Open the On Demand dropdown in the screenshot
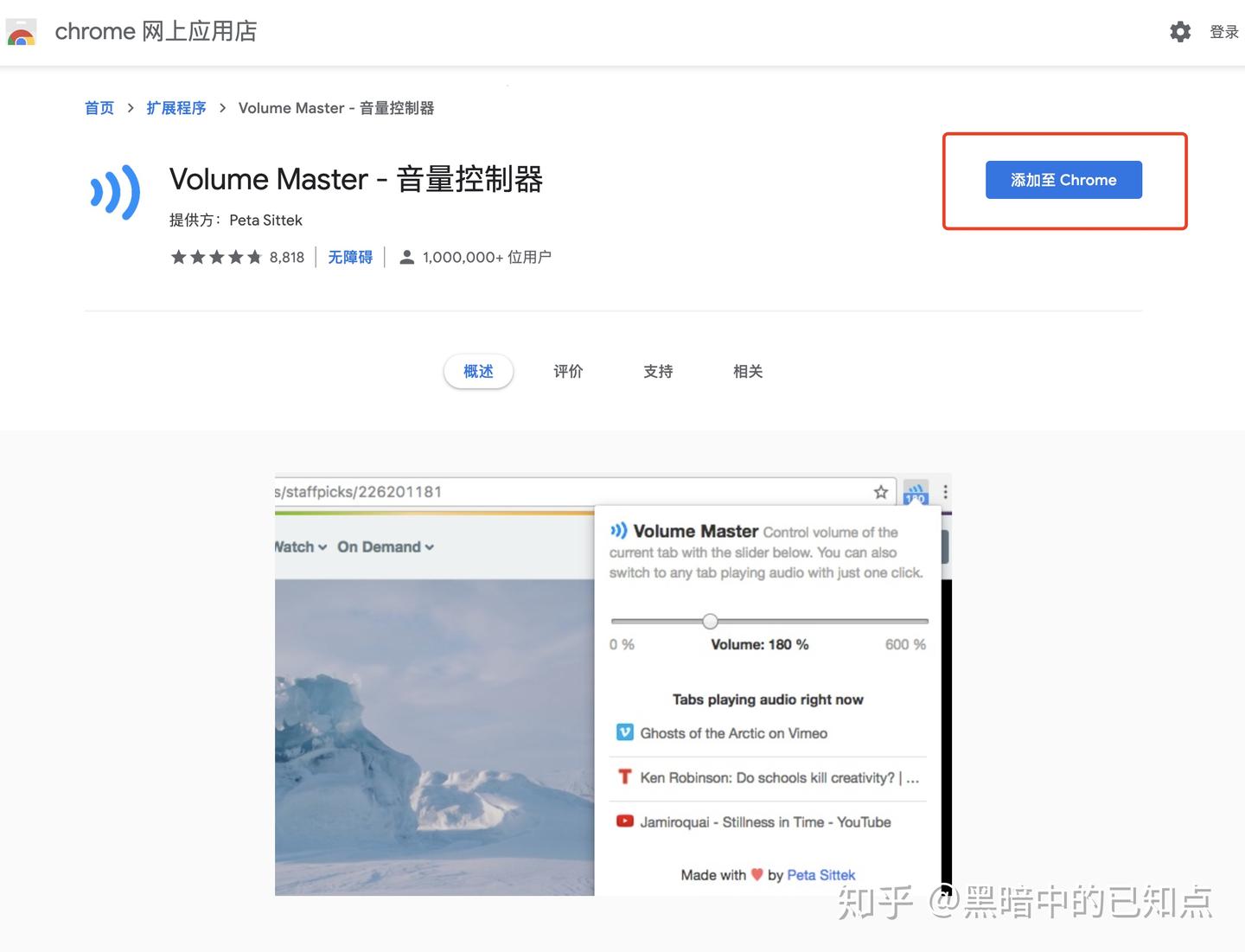 pos(386,546)
